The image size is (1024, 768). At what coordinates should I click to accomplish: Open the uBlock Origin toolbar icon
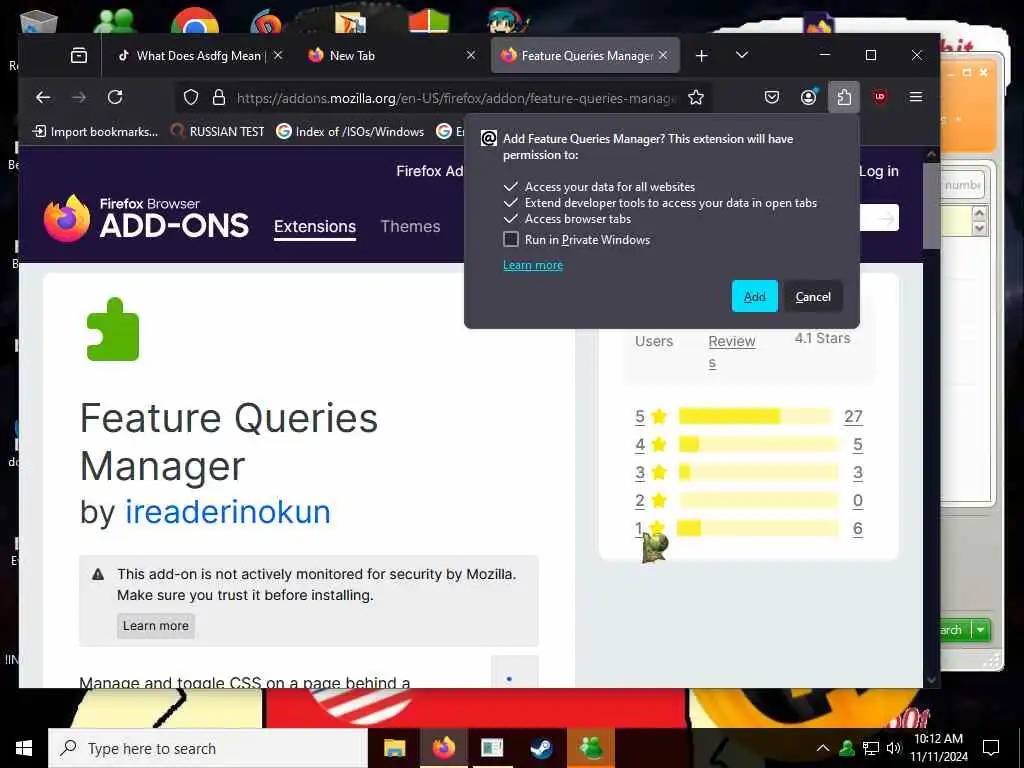click(x=880, y=97)
